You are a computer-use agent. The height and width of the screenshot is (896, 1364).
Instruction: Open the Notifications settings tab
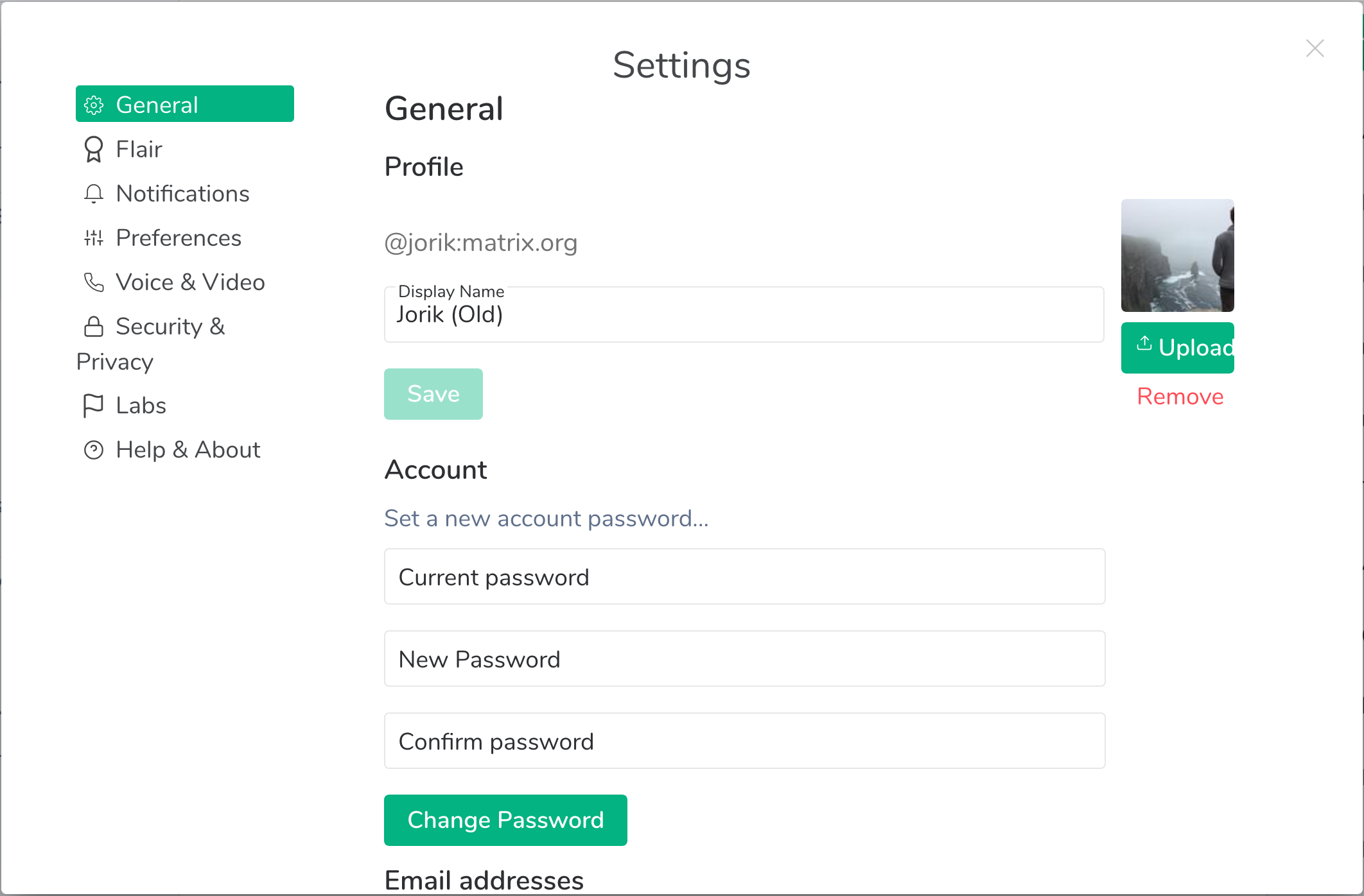tap(182, 194)
